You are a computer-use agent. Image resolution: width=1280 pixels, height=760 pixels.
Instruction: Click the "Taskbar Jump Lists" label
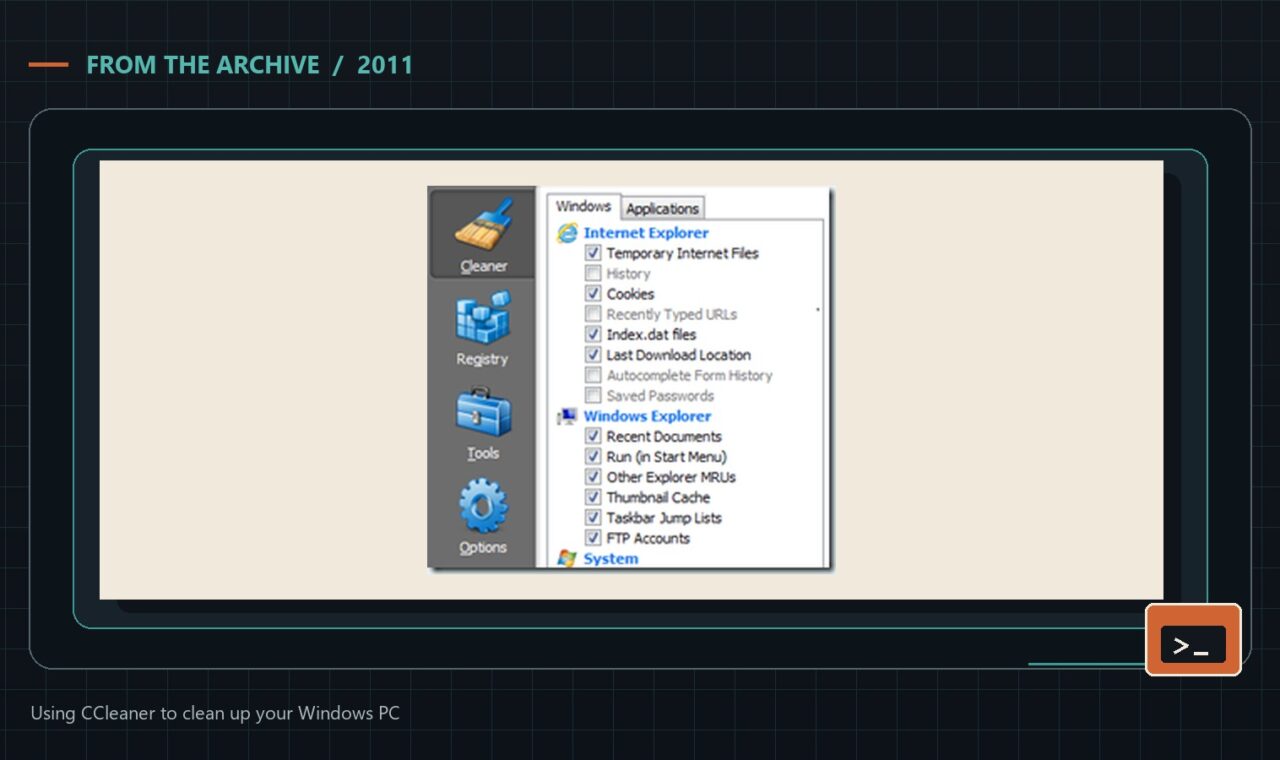coord(664,518)
